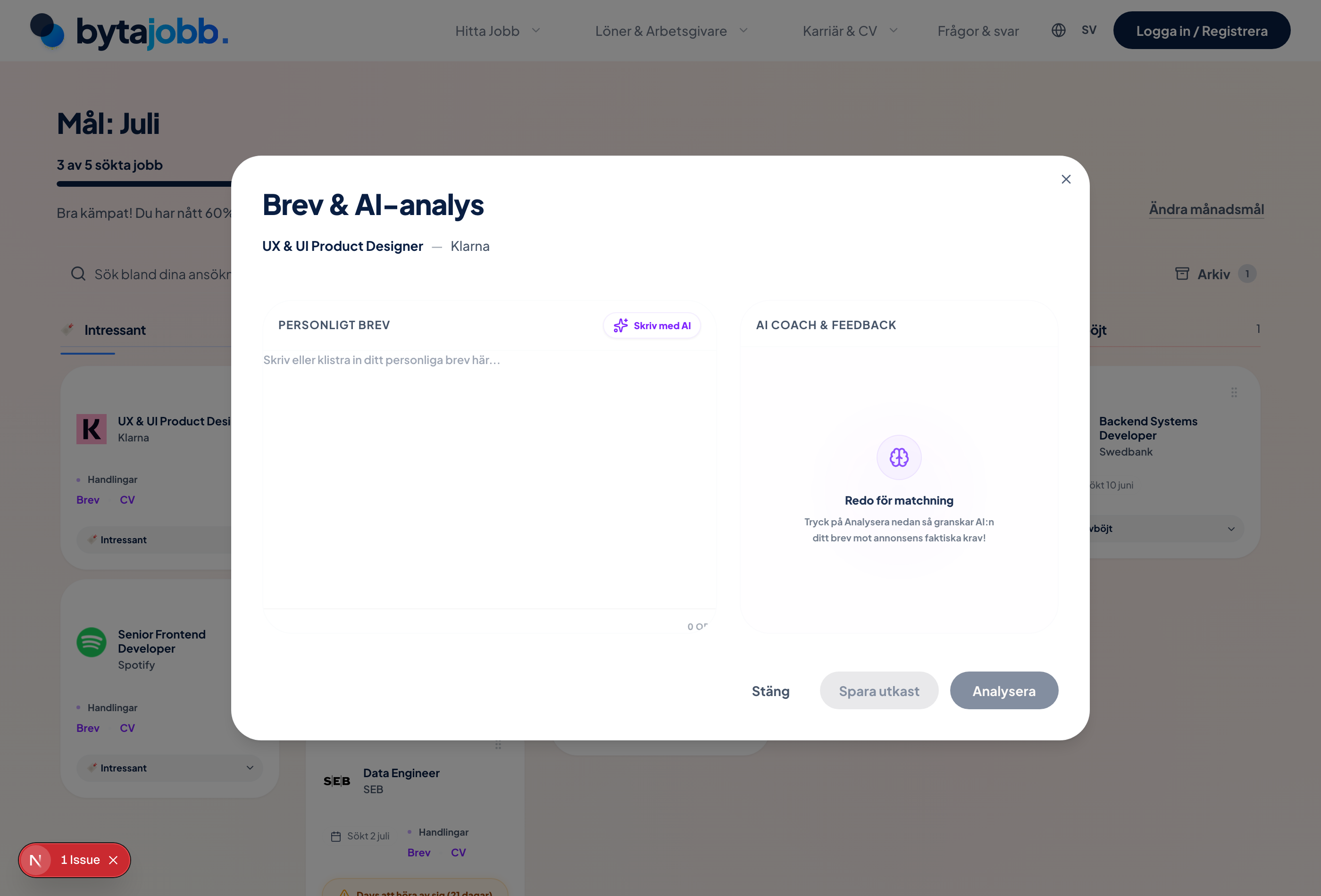Click the Arkiv count badge
The height and width of the screenshot is (896, 1321).
1247,274
